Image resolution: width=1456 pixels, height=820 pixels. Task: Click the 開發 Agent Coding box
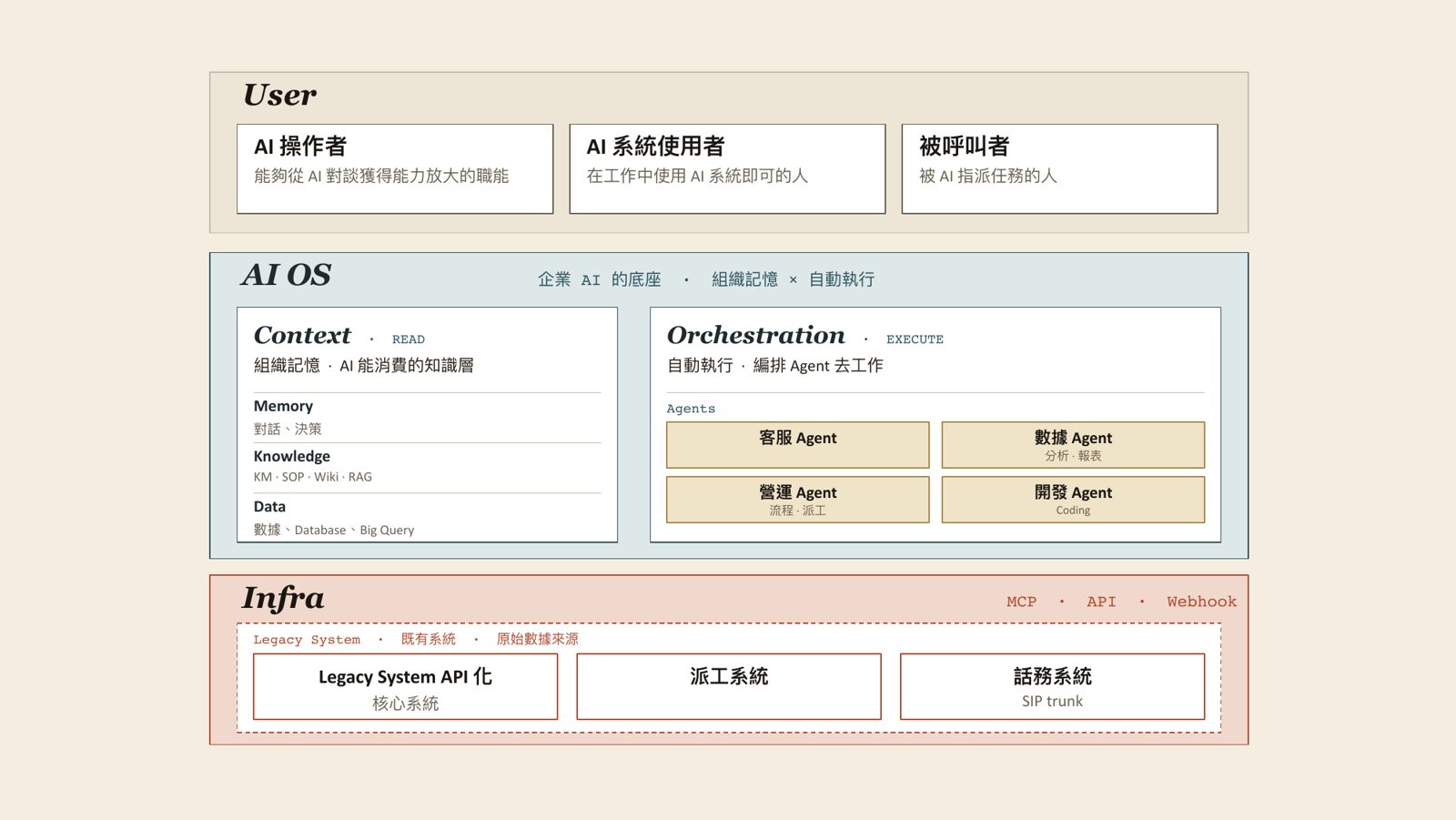pos(1073,500)
